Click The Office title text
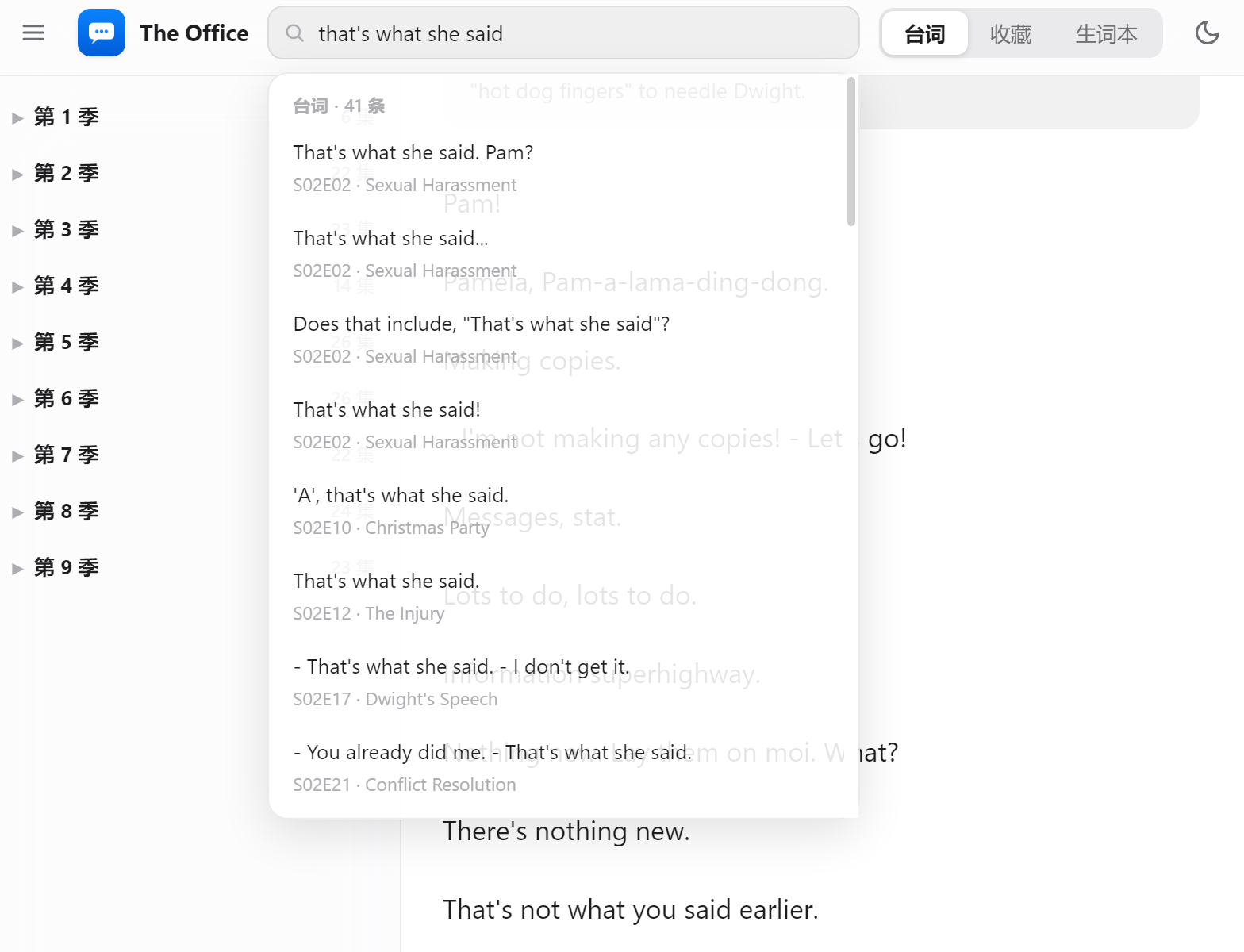The height and width of the screenshot is (952, 1244). pos(194,33)
